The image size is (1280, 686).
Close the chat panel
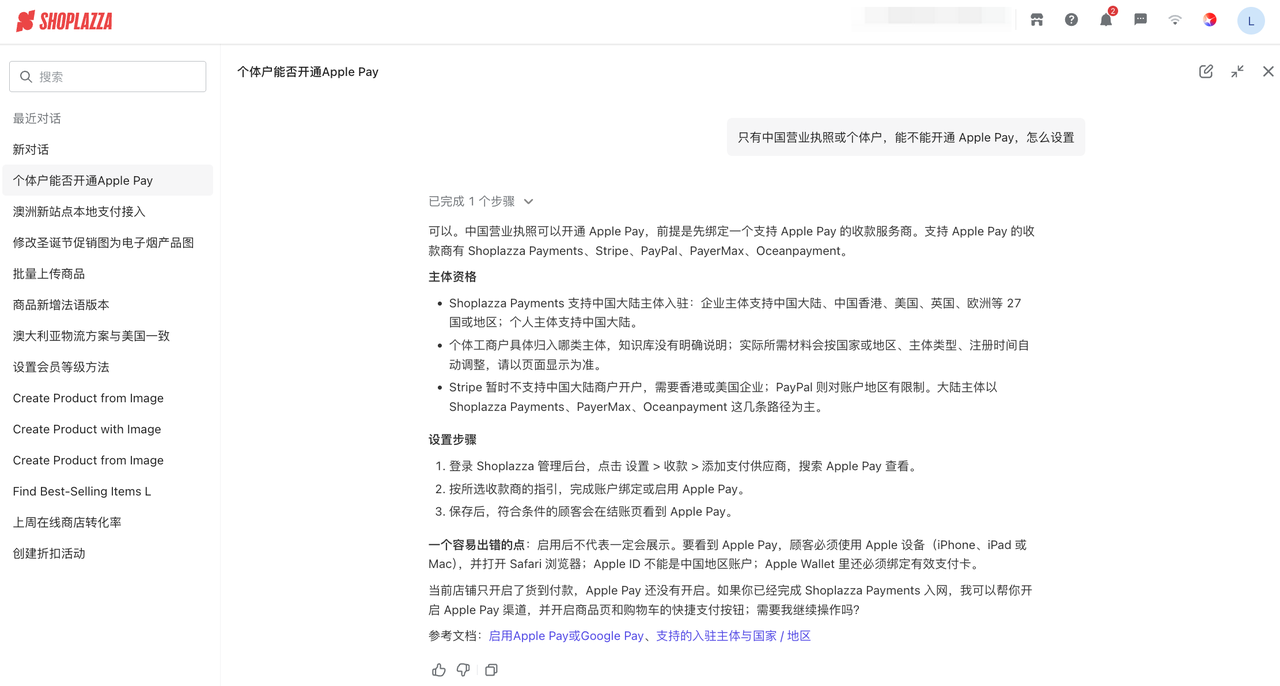(x=1268, y=72)
